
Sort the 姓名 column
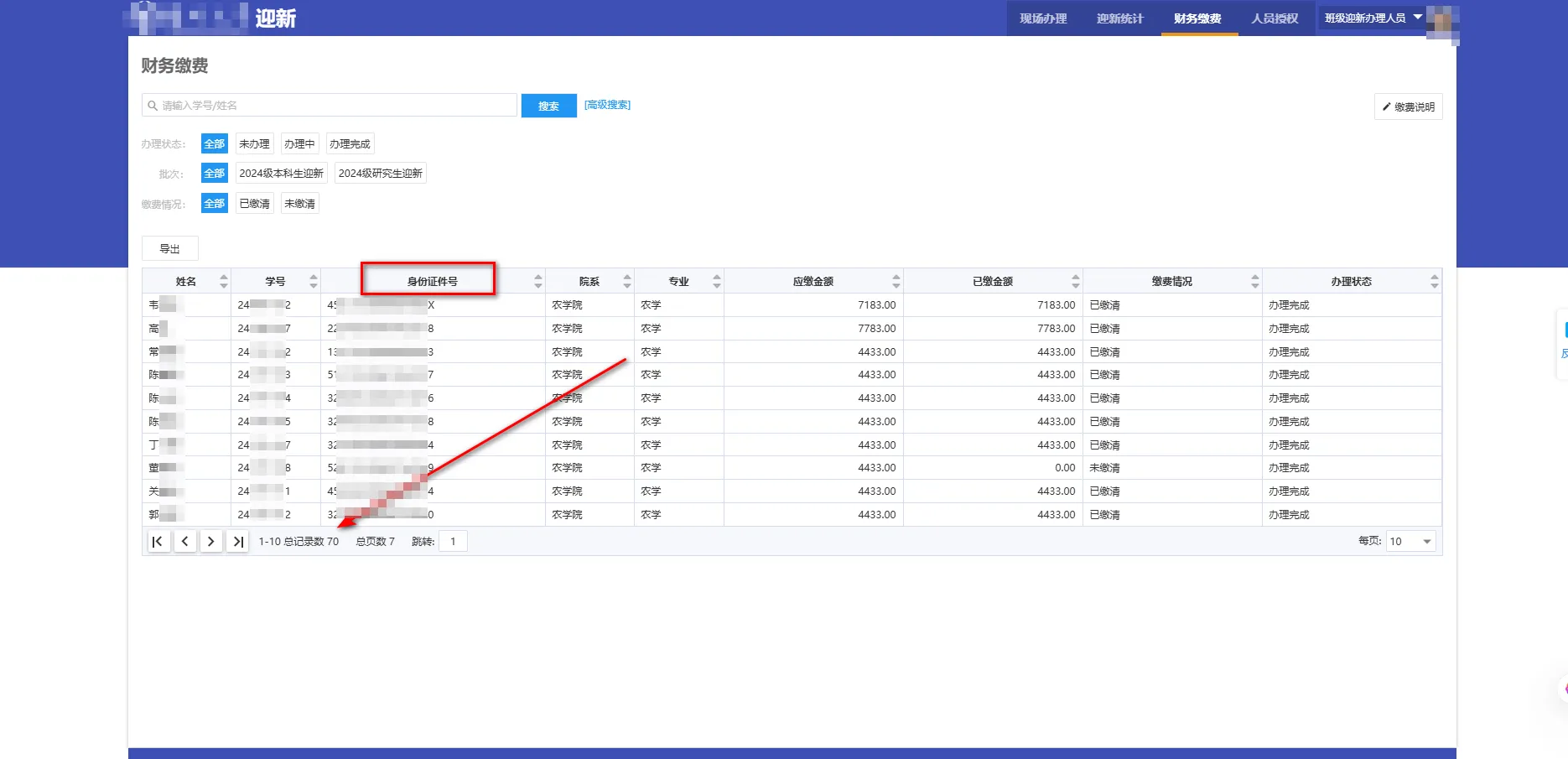tap(223, 280)
